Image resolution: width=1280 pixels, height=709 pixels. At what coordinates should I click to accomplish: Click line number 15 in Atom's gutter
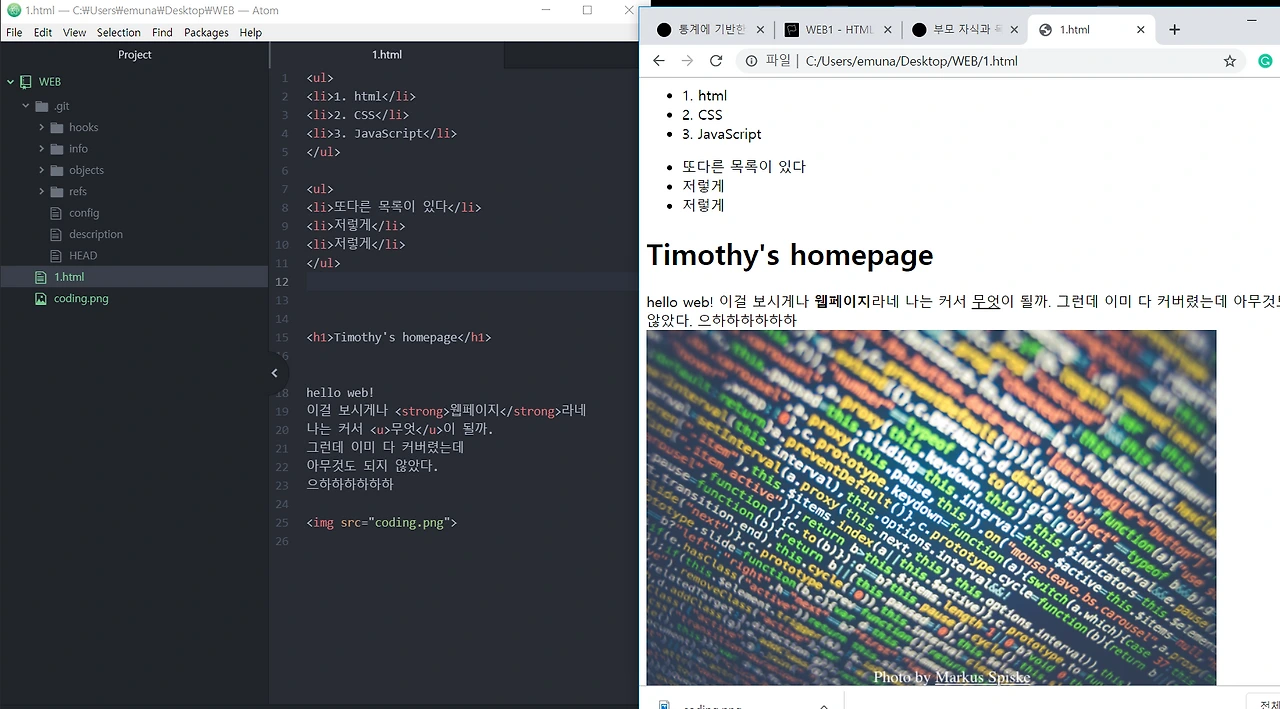pyautogui.click(x=282, y=338)
